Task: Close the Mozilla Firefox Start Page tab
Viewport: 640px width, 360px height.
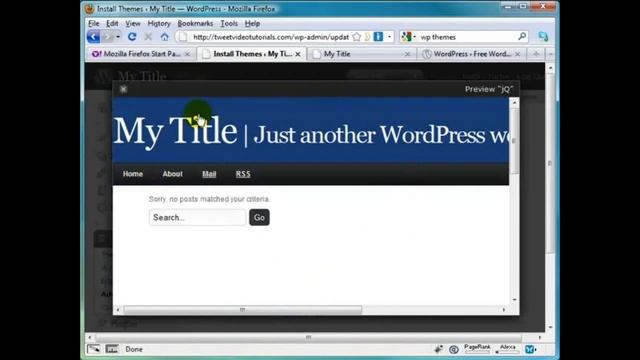Action: (187, 54)
